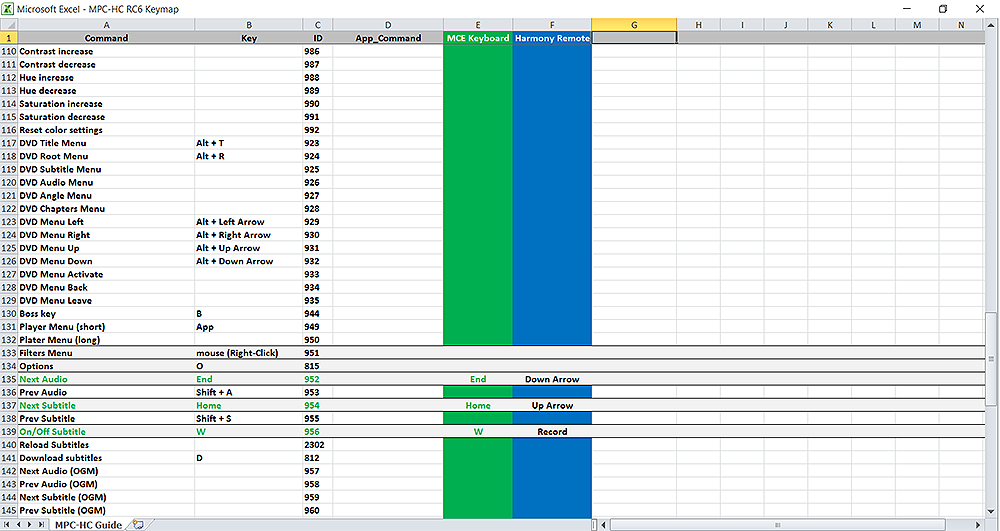Select the Download subtitles cell
Screen dimensions: 1000x531
point(106,458)
